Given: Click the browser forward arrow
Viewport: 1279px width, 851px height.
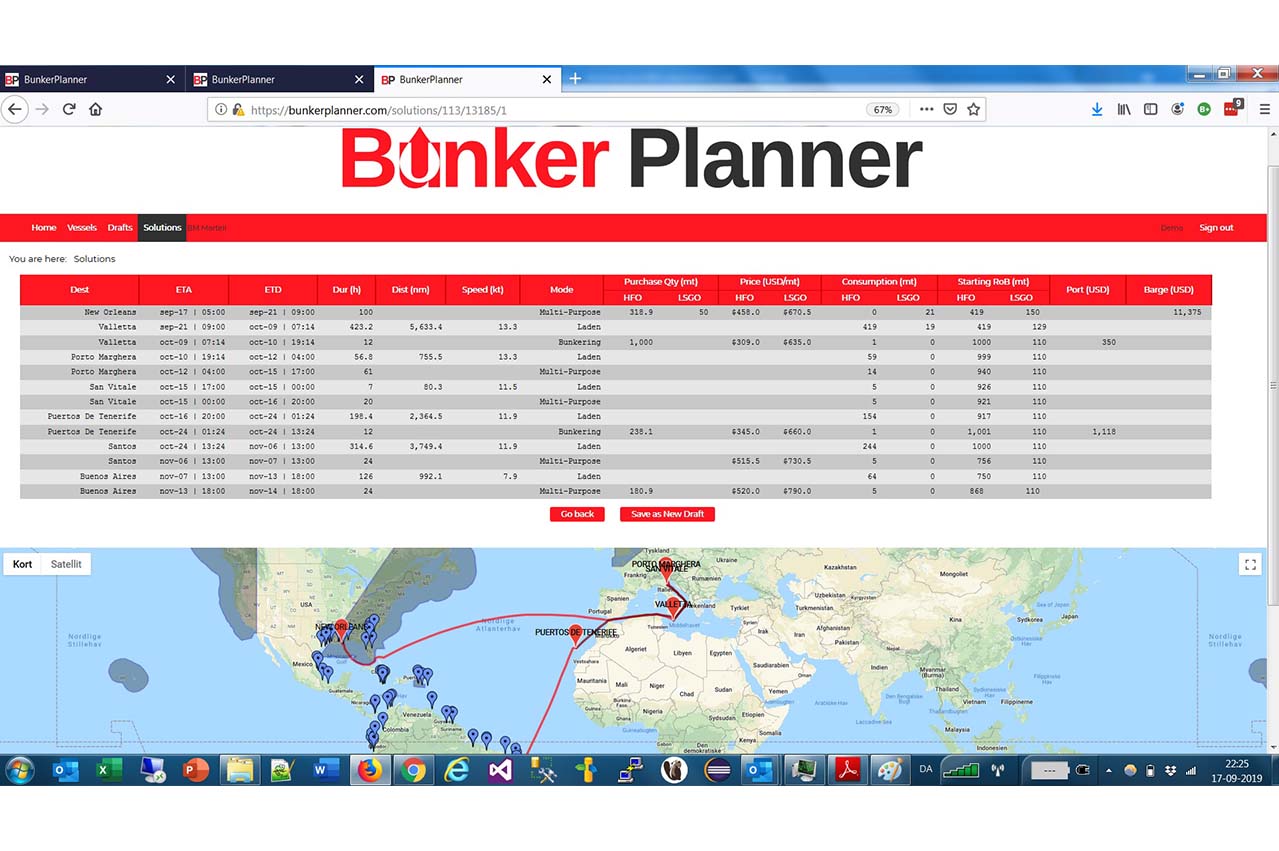Looking at the screenshot, I should 42,109.
